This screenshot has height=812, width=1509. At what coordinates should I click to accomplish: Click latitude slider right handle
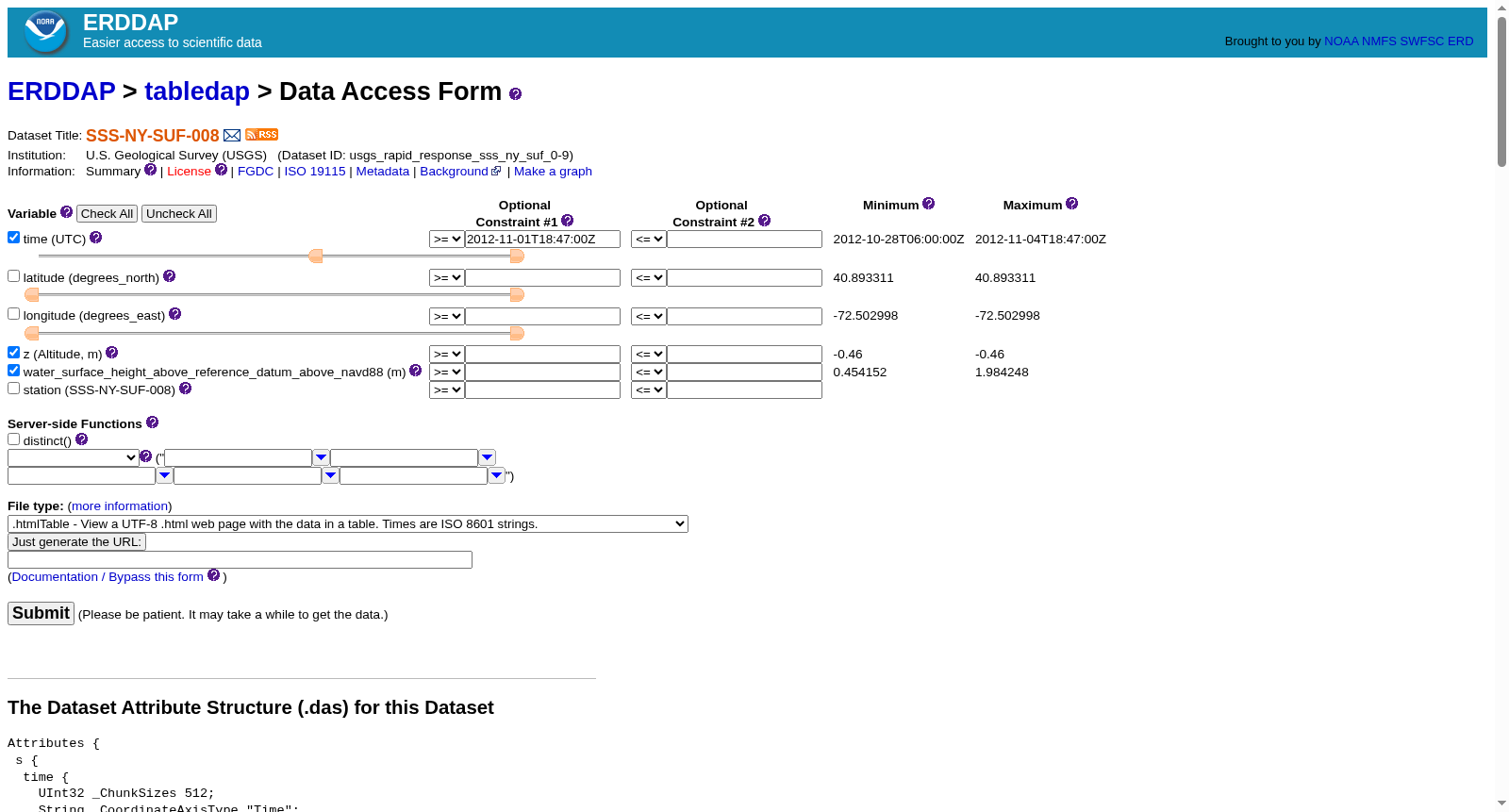pos(517,295)
